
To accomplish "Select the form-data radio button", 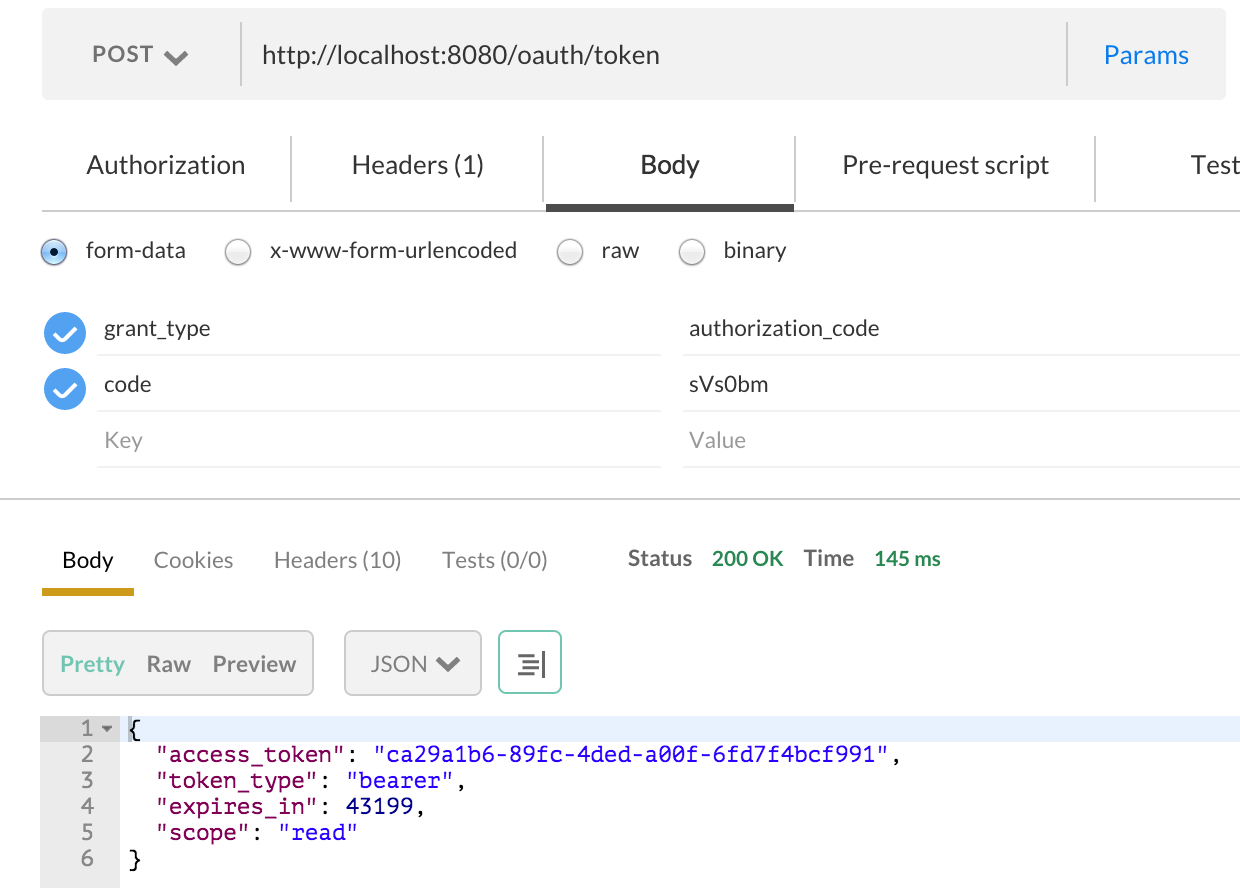I will (54, 252).
